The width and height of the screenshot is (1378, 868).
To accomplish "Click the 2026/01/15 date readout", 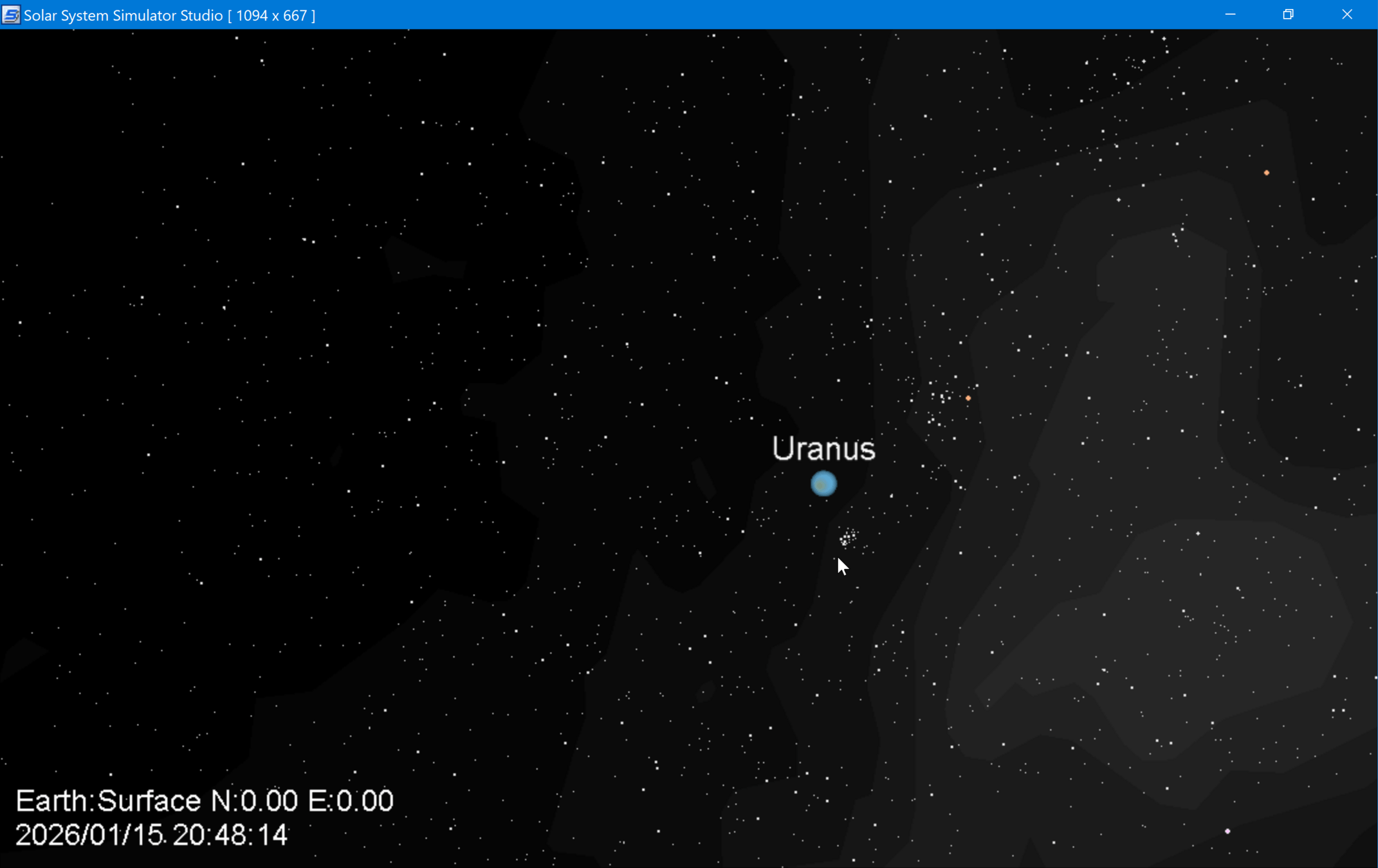I will point(89,835).
